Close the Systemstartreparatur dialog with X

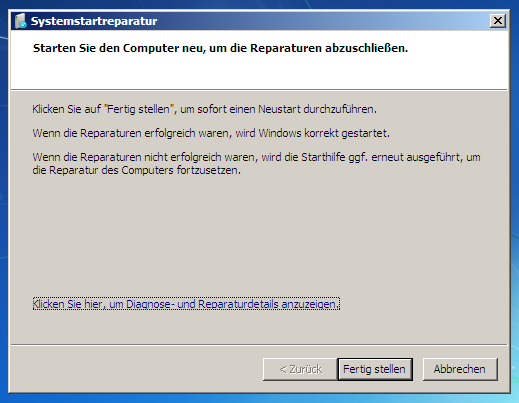[498, 21]
